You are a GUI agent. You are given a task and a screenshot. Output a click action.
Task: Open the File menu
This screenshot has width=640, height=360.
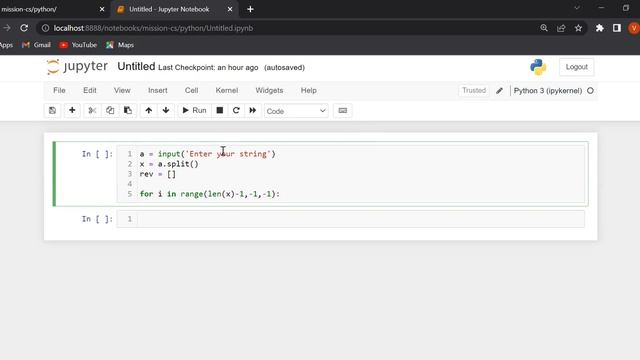pyautogui.click(x=59, y=91)
